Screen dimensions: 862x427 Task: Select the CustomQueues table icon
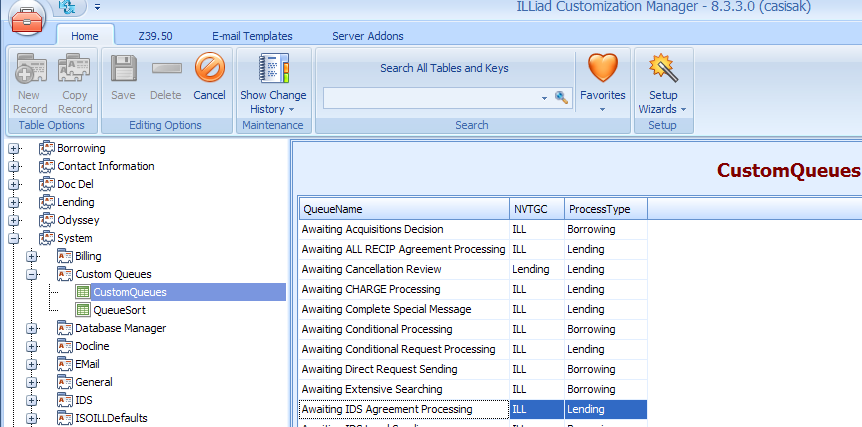84,292
